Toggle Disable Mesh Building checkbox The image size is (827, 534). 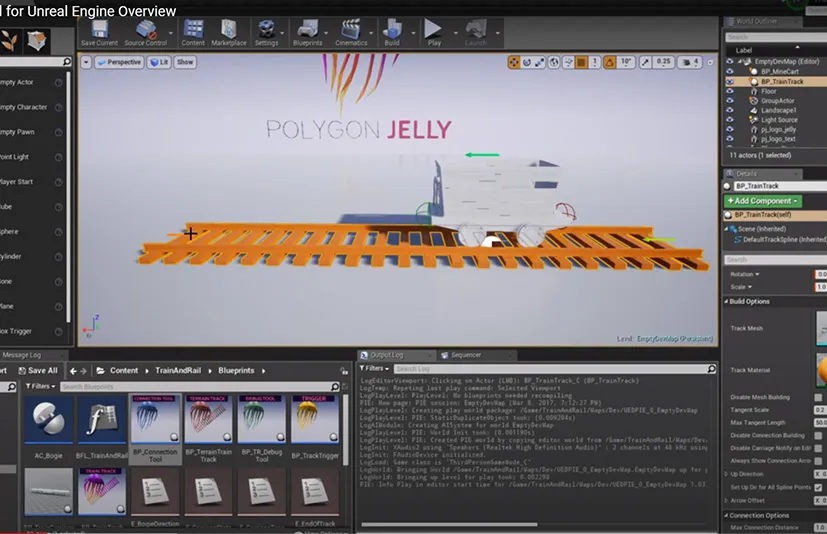click(818, 397)
